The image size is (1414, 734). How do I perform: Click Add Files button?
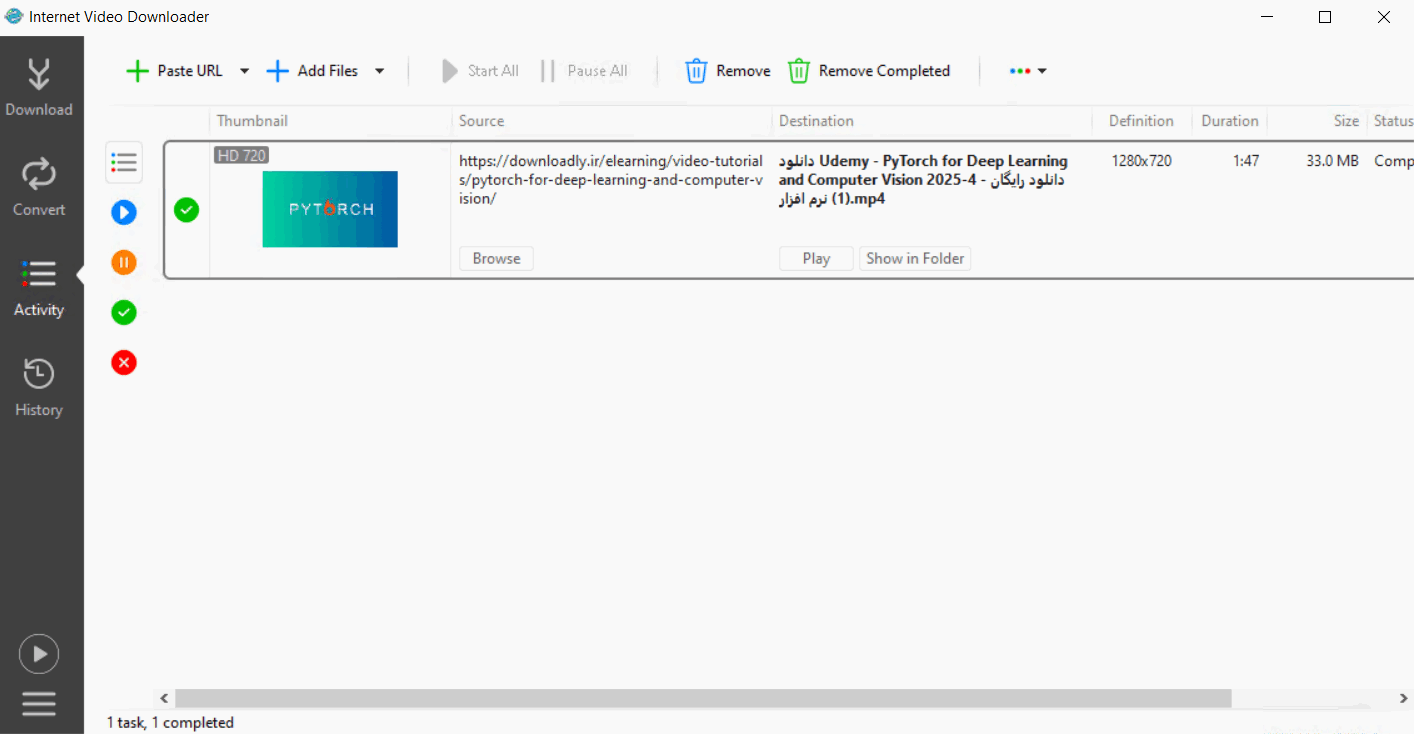point(312,71)
